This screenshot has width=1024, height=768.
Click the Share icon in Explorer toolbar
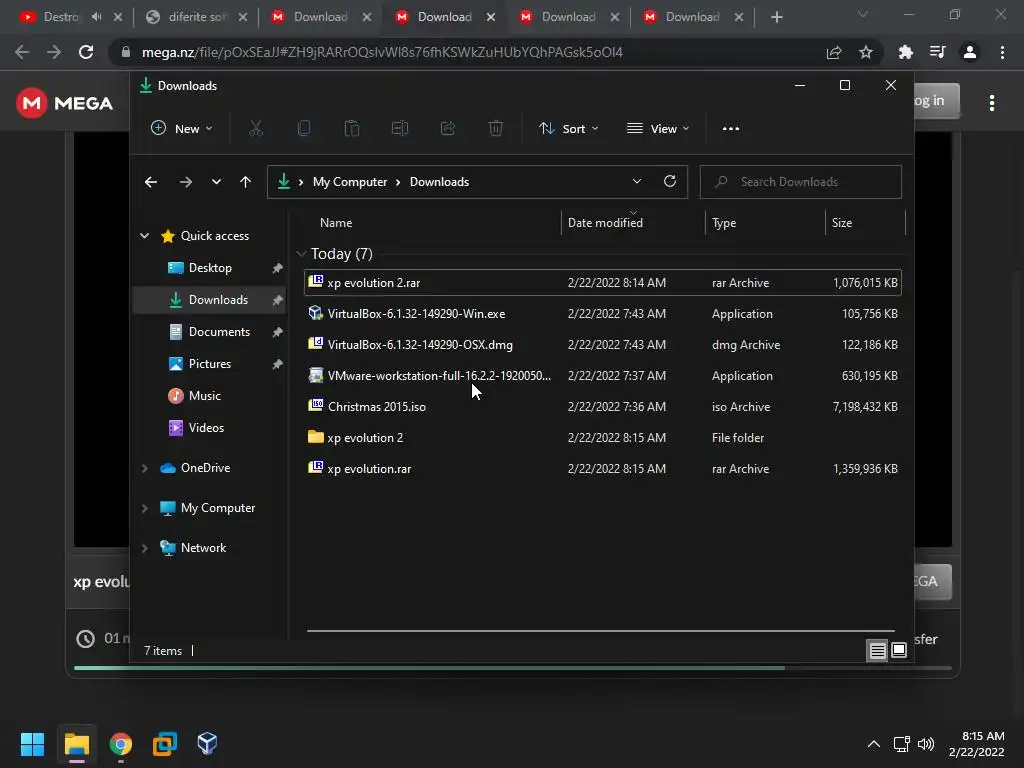coord(448,129)
